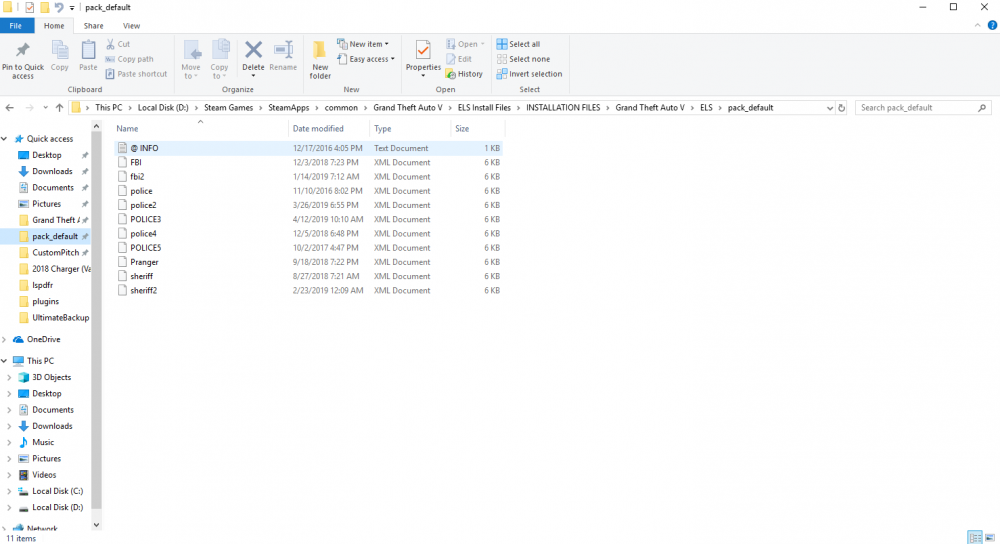The width and height of the screenshot is (1000, 544).
Task: Select the FBI XML file
Action: [x=309, y=163]
